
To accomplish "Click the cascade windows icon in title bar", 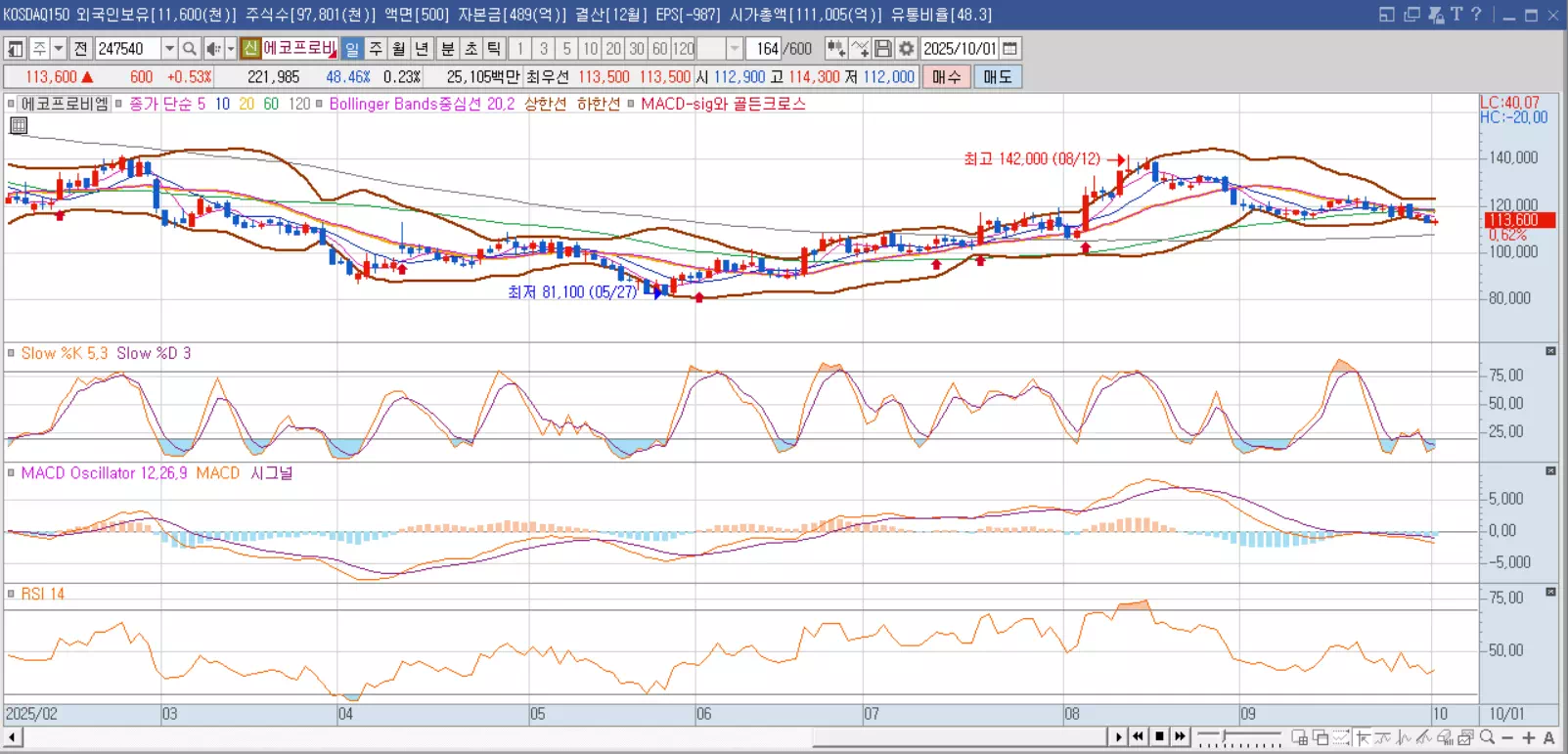I will pyautogui.click(x=1411, y=15).
